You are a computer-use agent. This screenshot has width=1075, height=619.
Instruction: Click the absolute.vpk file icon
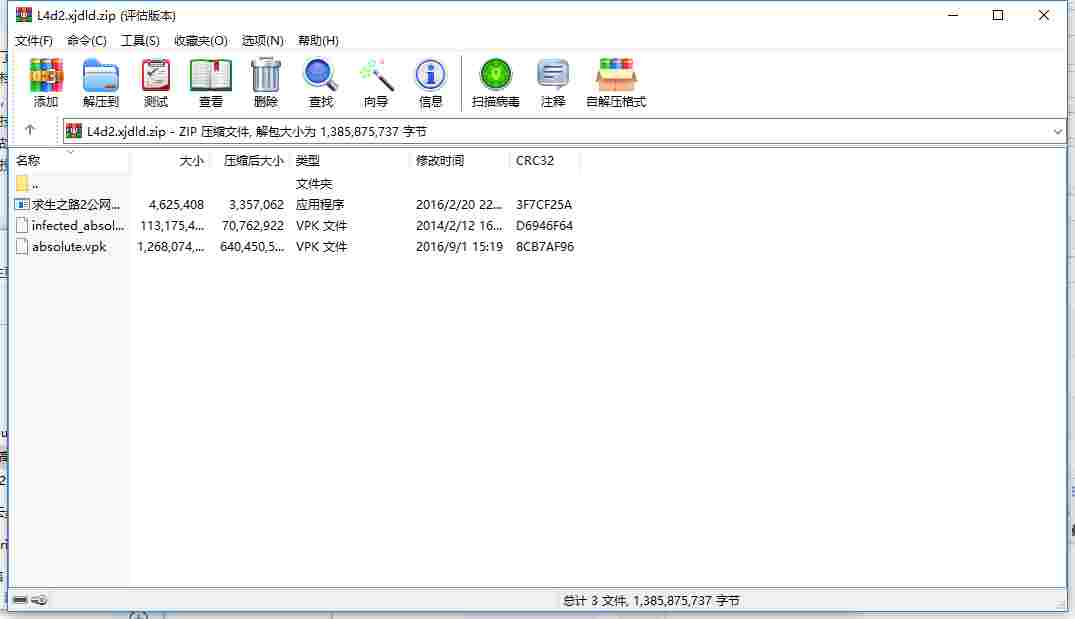22,247
